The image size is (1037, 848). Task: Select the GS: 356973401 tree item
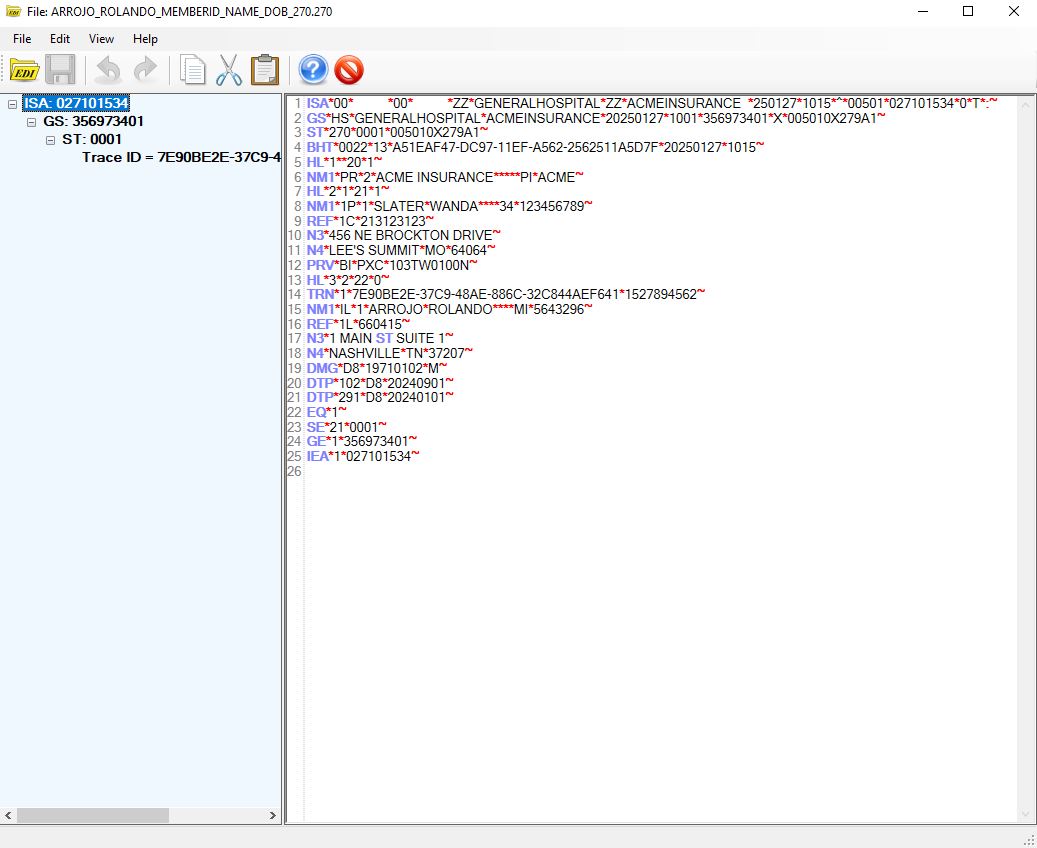[x=93, y=121]
